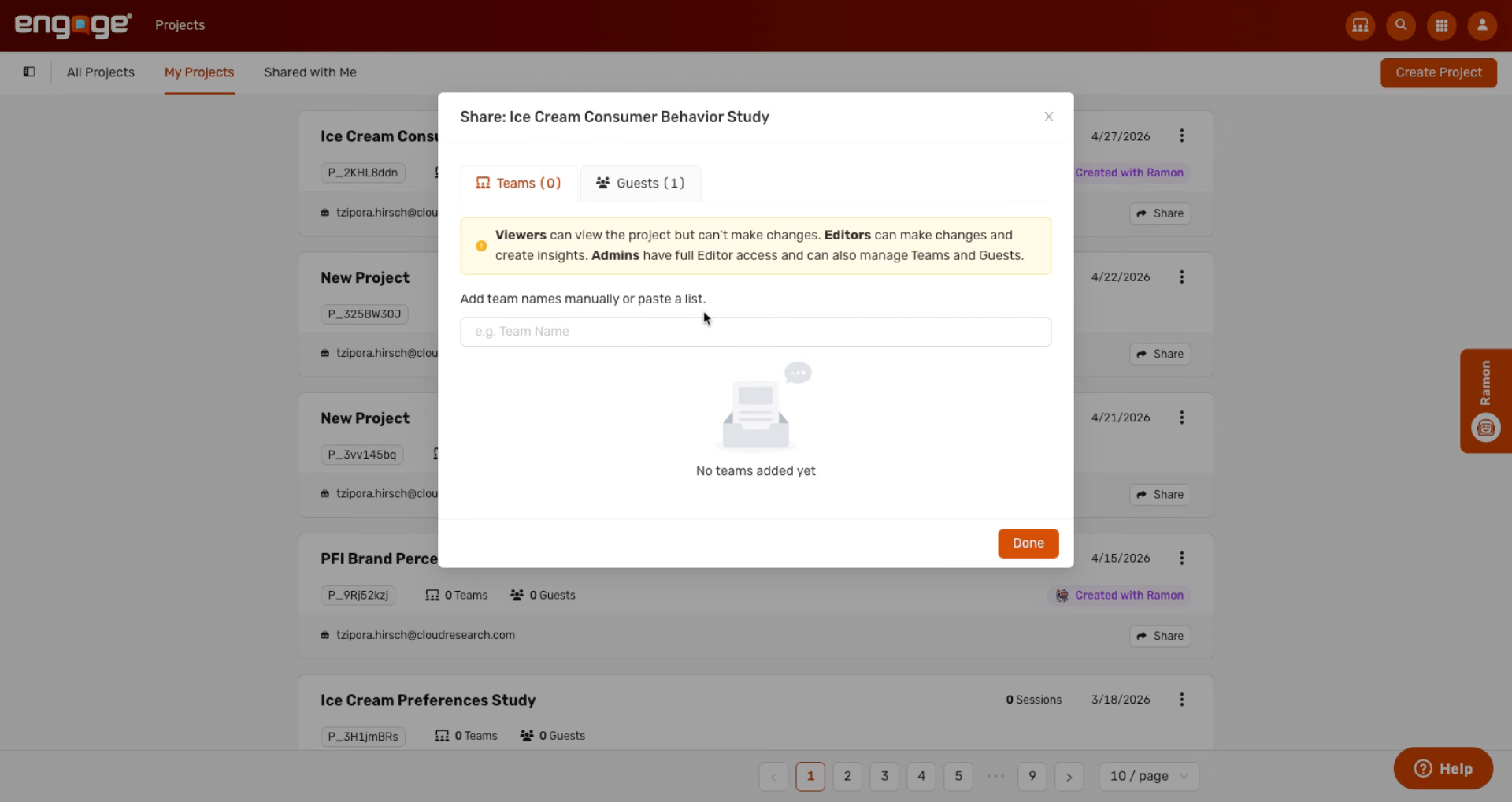Share the 4/21/2026 New Project
Screen dimensions: 1512x802
pyautogui.click(x=1160, y=495)
